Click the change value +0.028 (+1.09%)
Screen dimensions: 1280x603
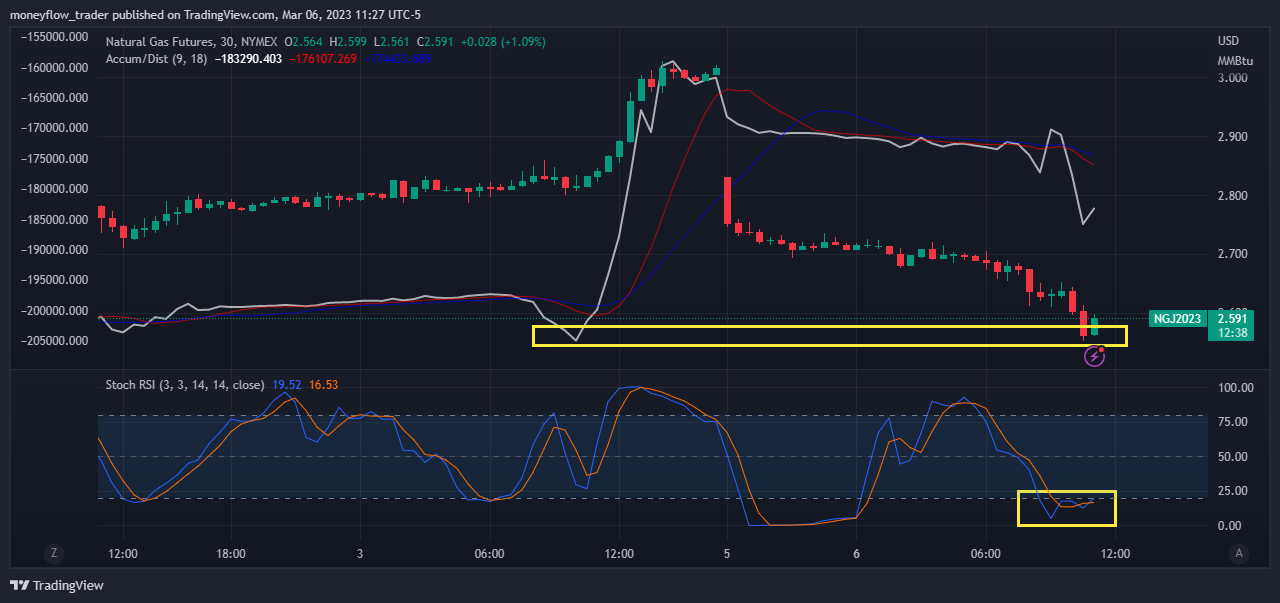pyautogui.click(x=503, y=42)
